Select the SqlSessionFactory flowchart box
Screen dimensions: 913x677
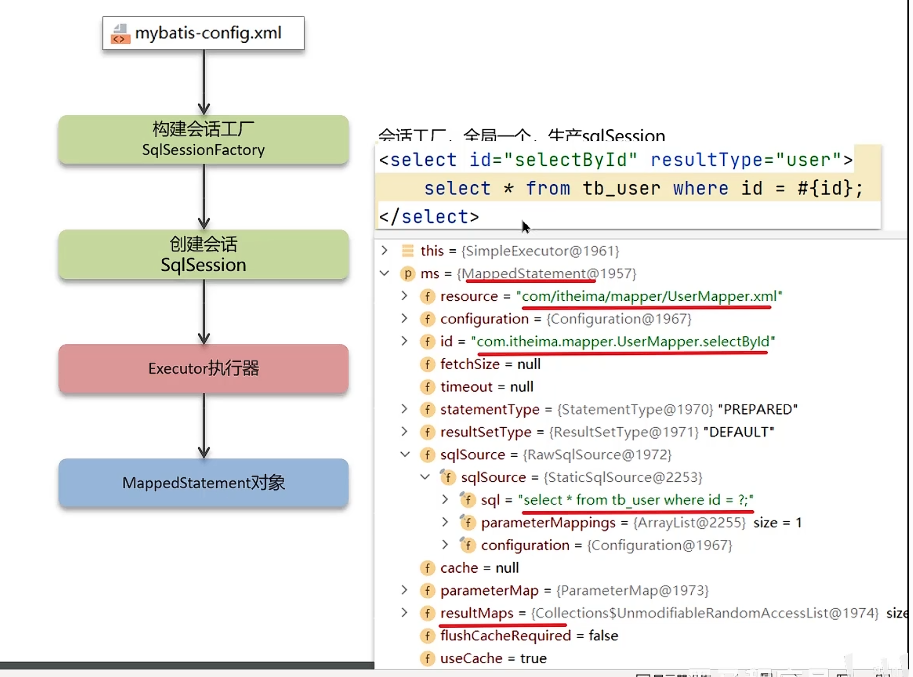pyautogui.click(x=203, y=140)
